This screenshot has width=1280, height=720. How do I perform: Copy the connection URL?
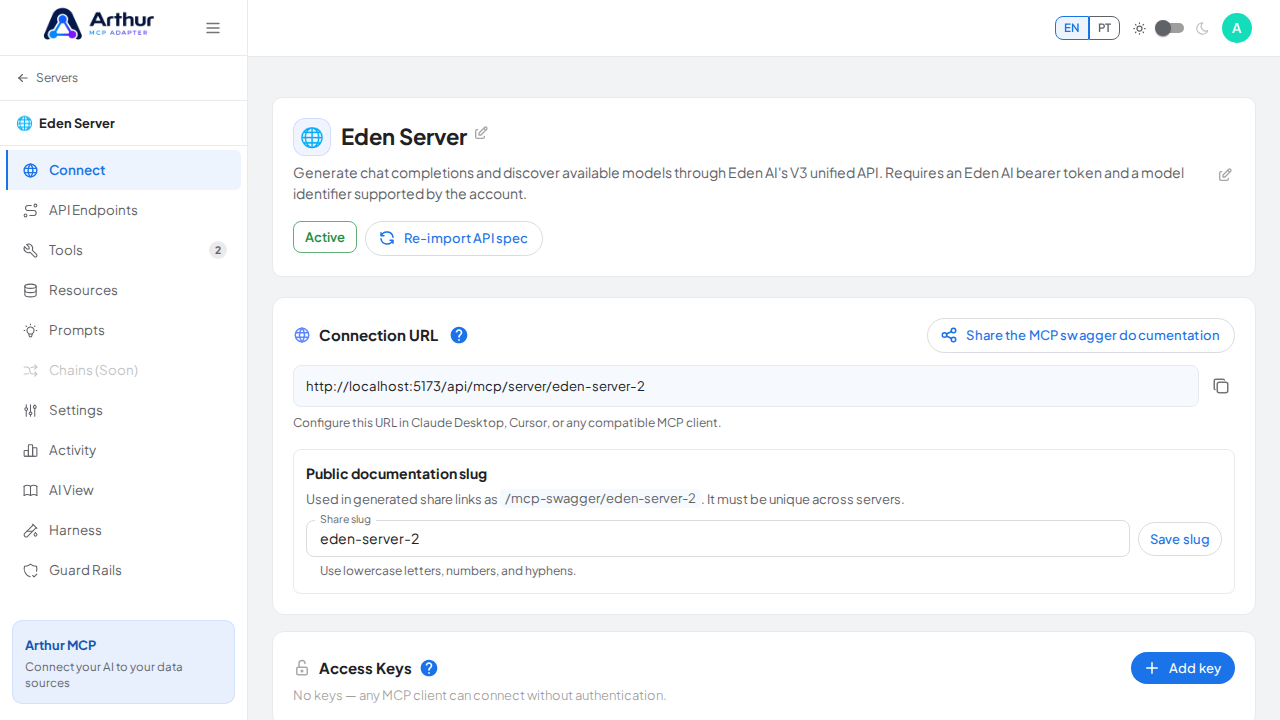click(1221, 386)
